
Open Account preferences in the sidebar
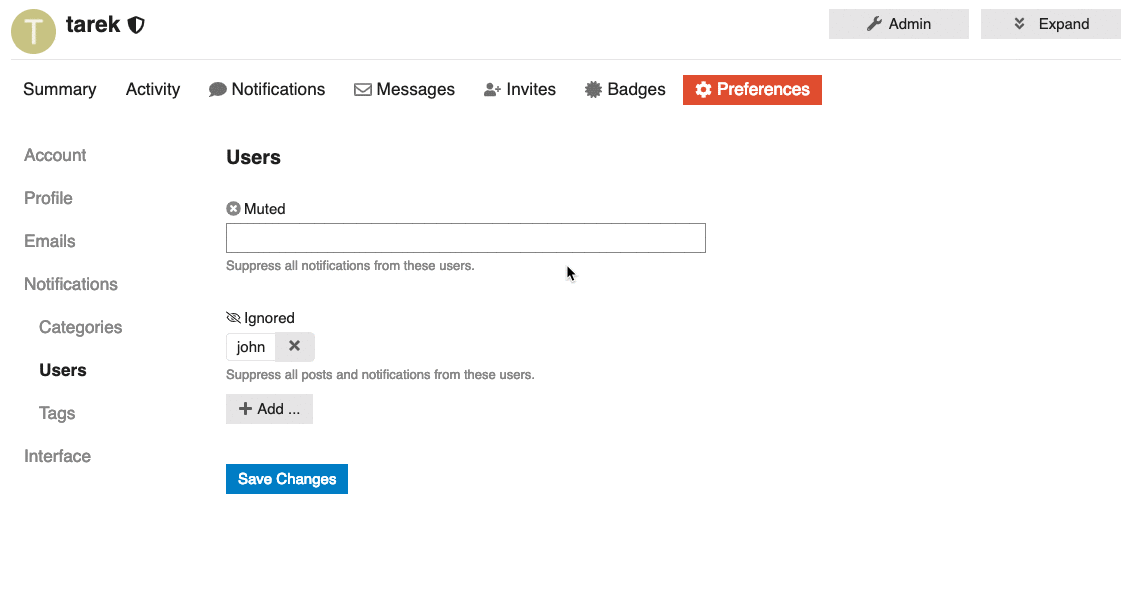(55, 155)
